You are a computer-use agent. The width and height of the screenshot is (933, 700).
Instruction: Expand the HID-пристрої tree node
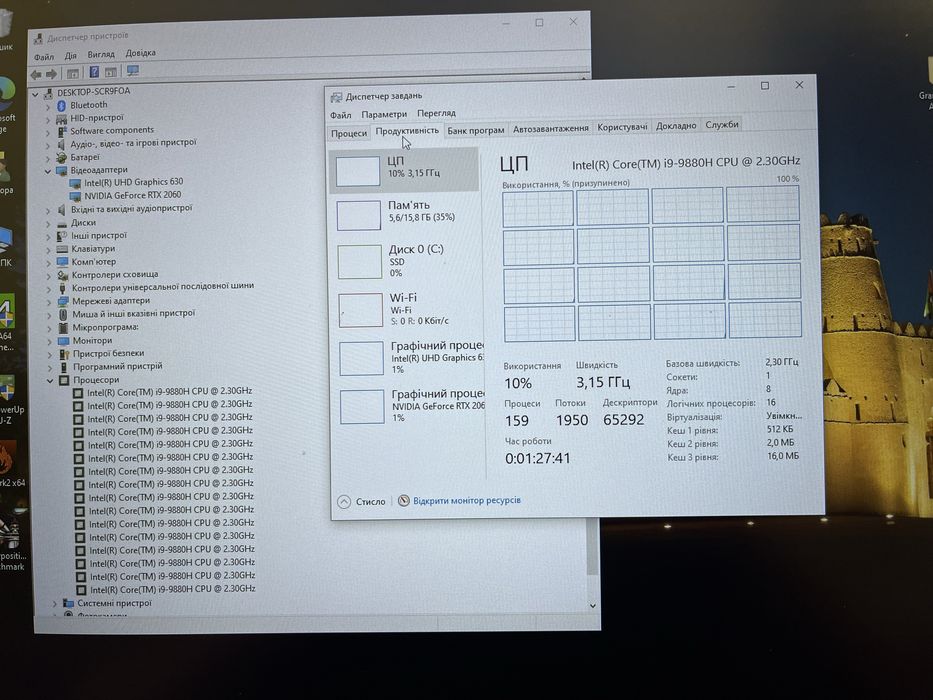[x=48, y=119]
